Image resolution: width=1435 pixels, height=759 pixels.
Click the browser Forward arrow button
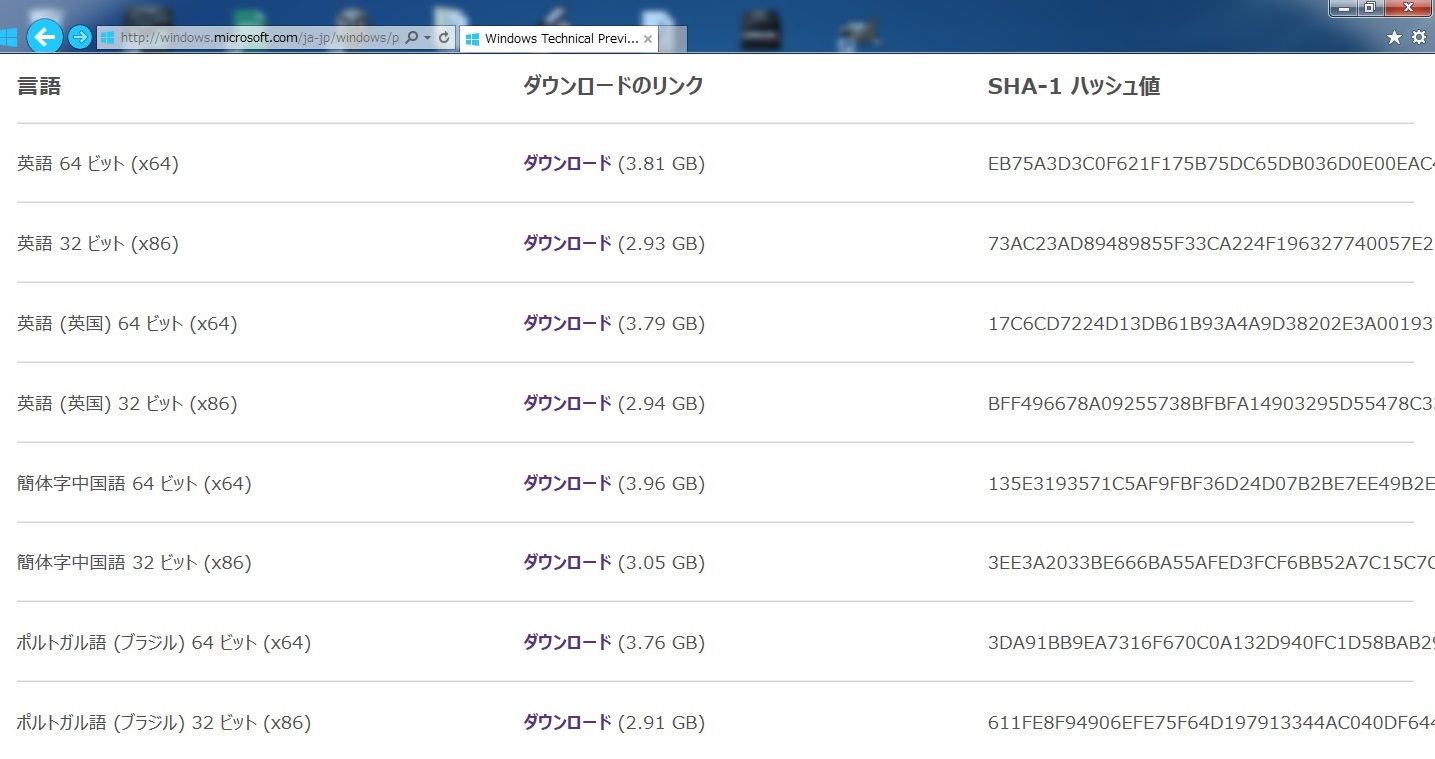click(x=80, y=37)
